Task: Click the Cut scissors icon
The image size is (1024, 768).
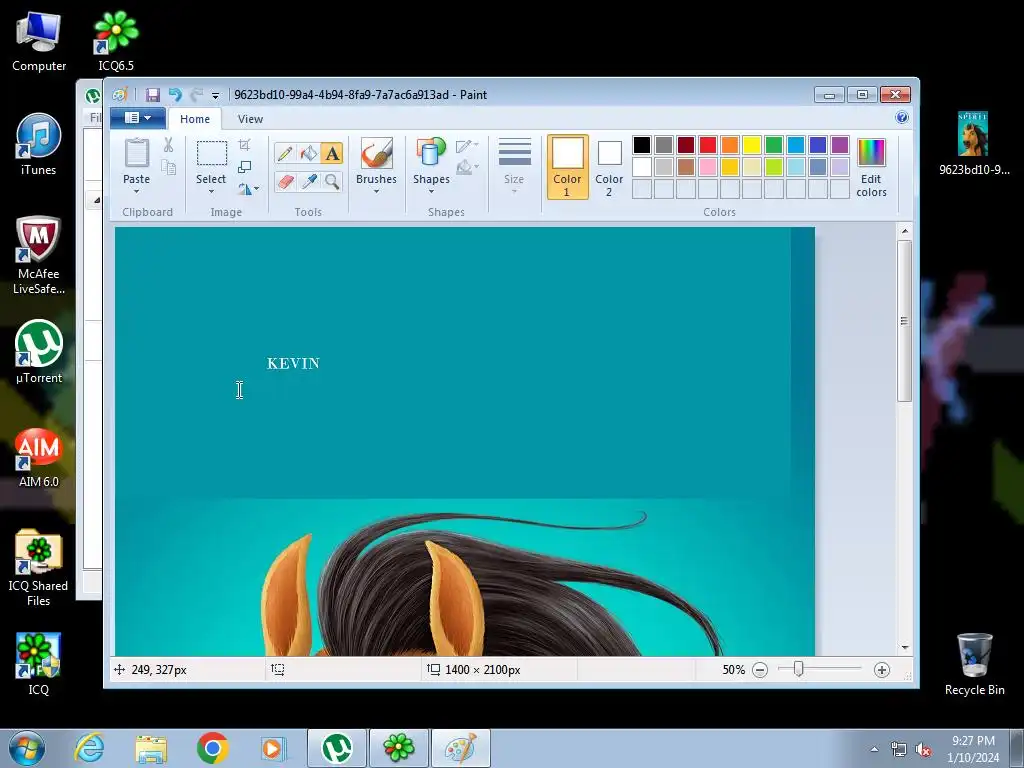Action: (168, 145)
